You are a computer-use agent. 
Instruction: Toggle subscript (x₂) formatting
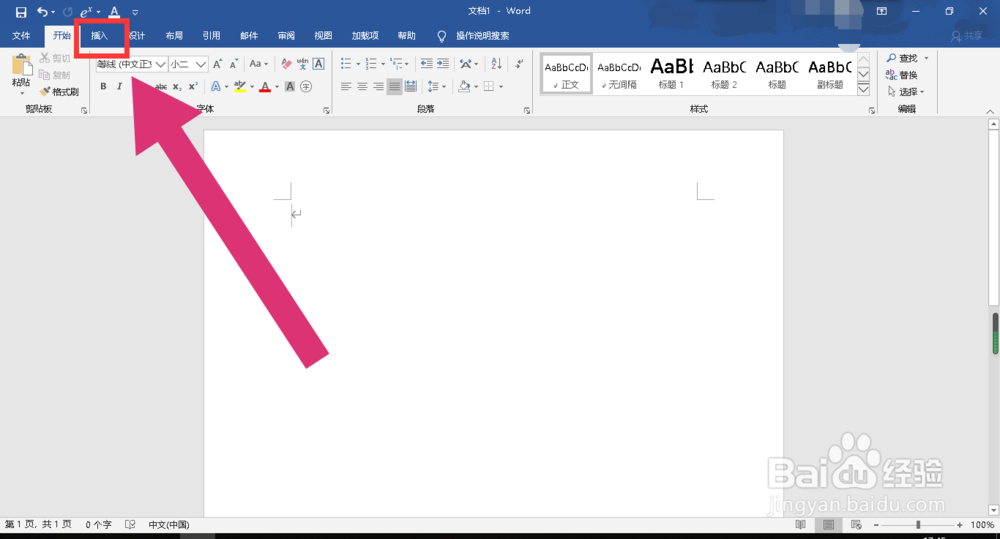(177, 86)
